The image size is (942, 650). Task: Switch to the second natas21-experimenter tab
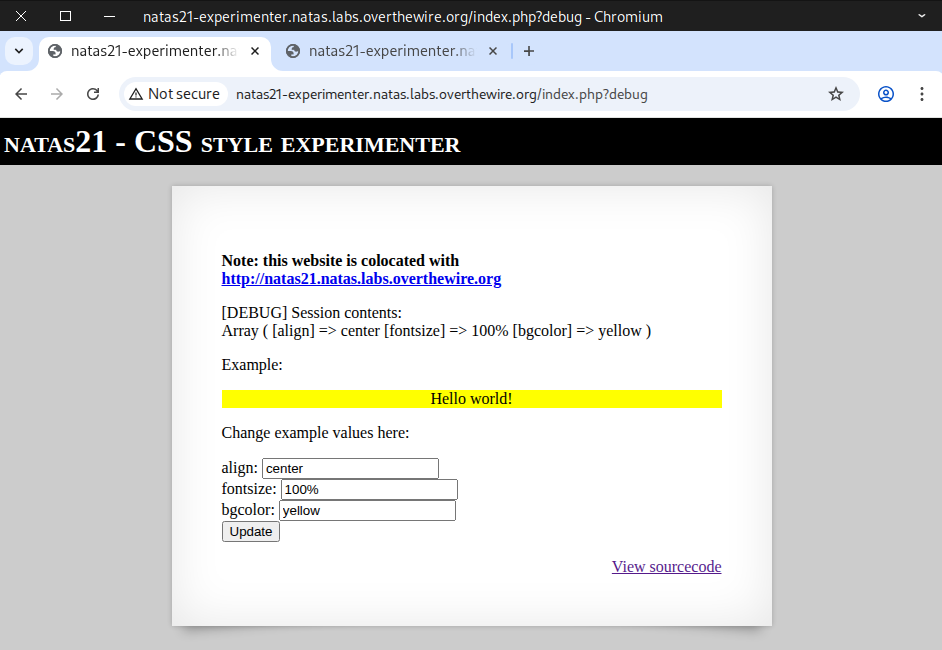pos(390,51)
